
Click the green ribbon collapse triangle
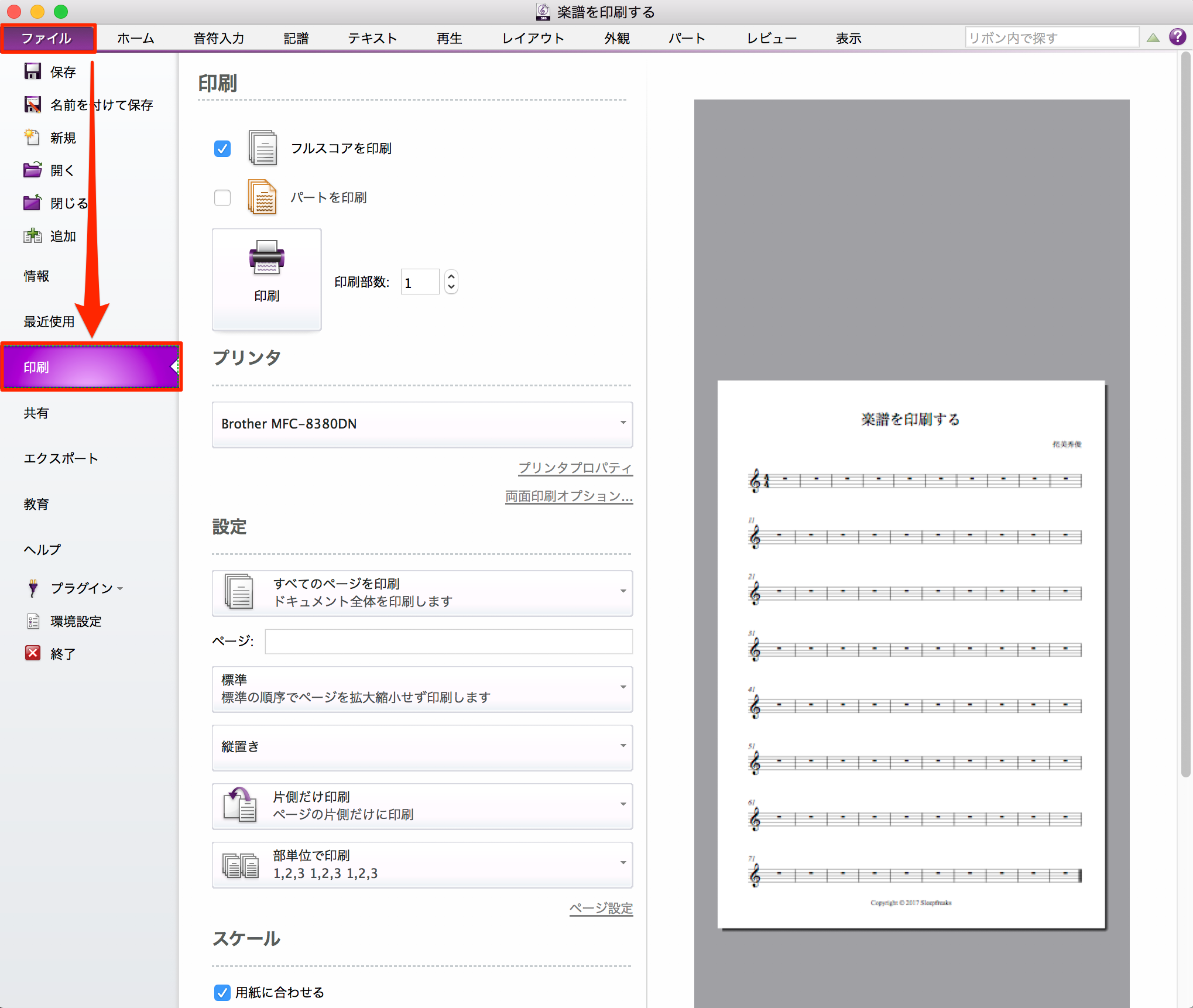tap(1153, 38)
